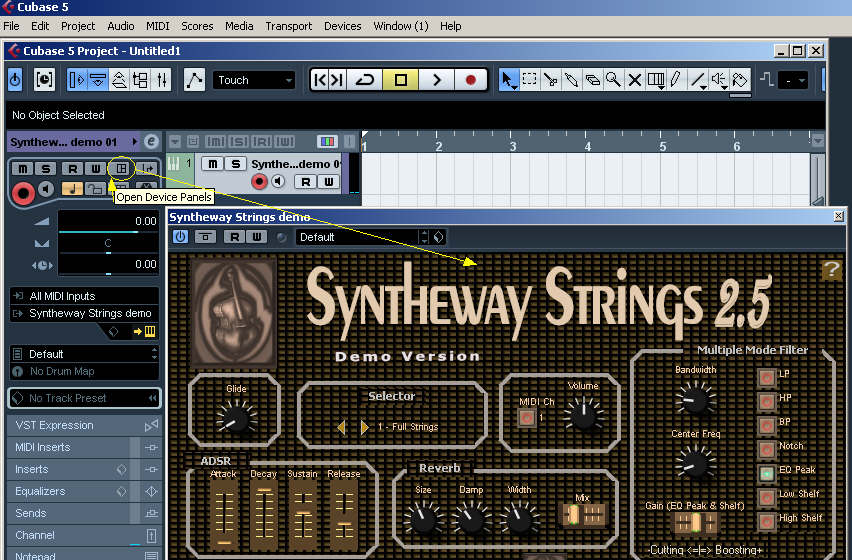Select the Line tool
This screenshot has height=560, width=852.
click(x=697, y=80)
